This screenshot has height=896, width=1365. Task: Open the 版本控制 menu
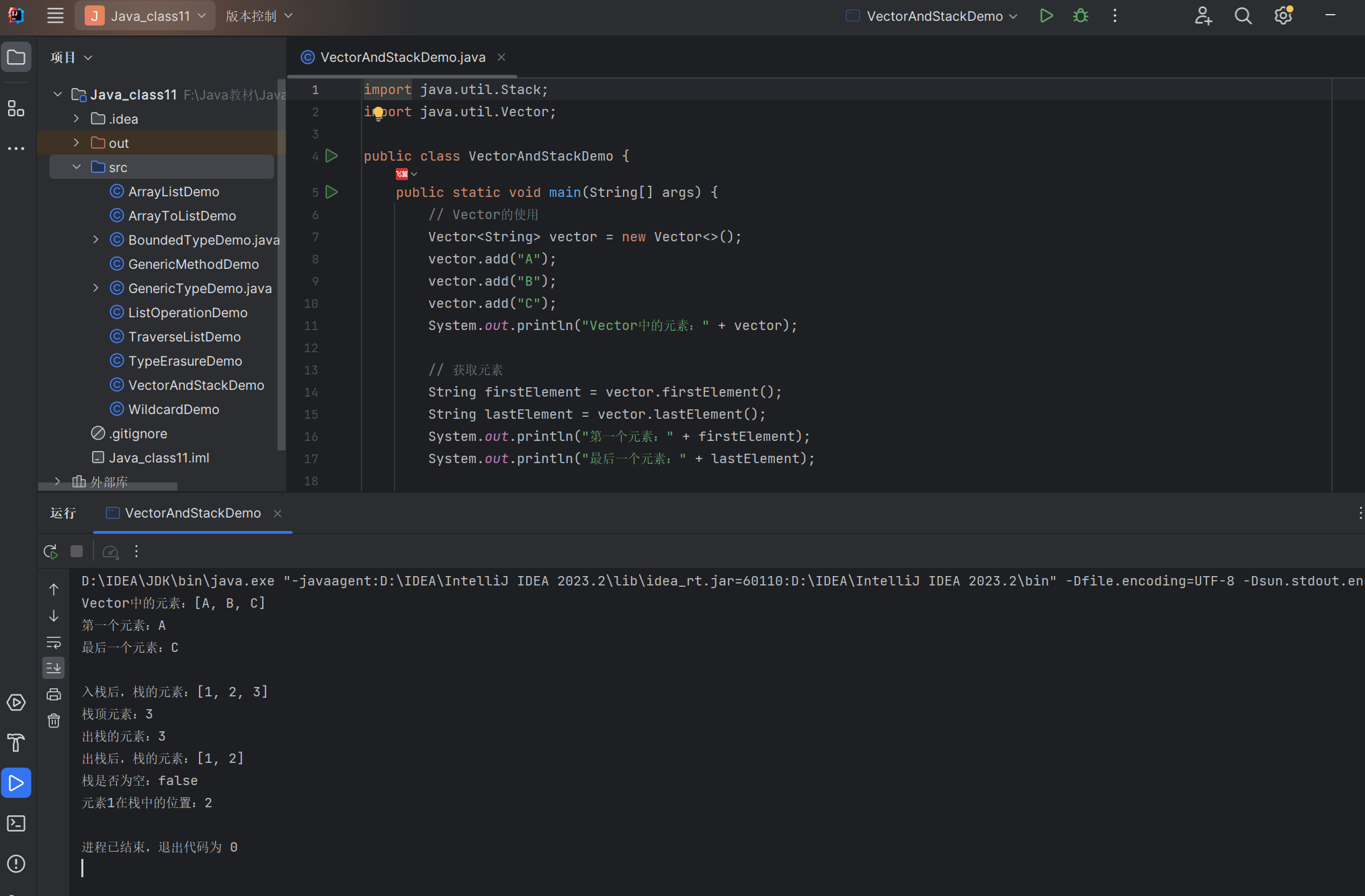(259, 15)
